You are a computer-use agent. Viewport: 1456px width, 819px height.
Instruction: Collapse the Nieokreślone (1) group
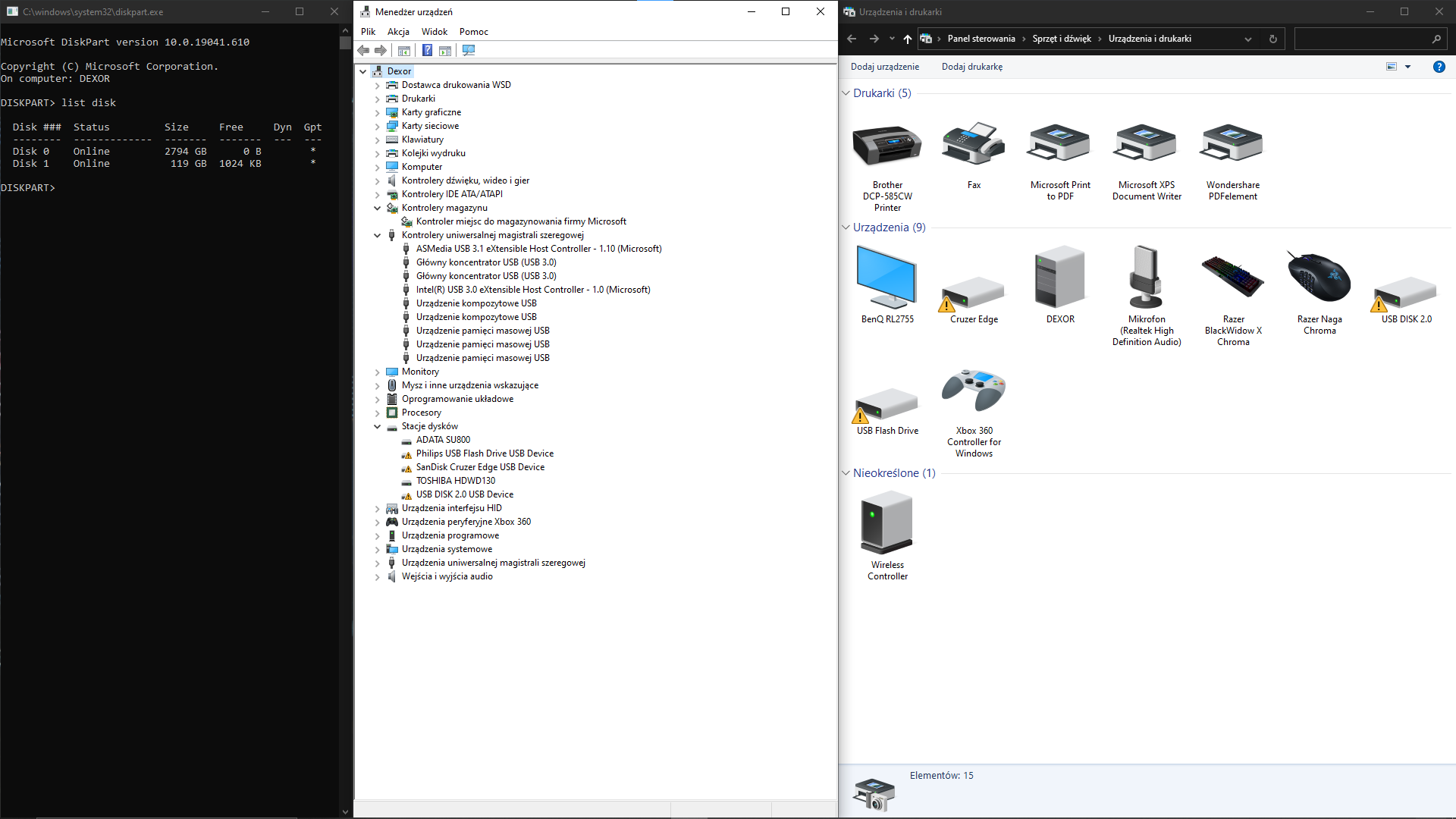tap(846, 473)
